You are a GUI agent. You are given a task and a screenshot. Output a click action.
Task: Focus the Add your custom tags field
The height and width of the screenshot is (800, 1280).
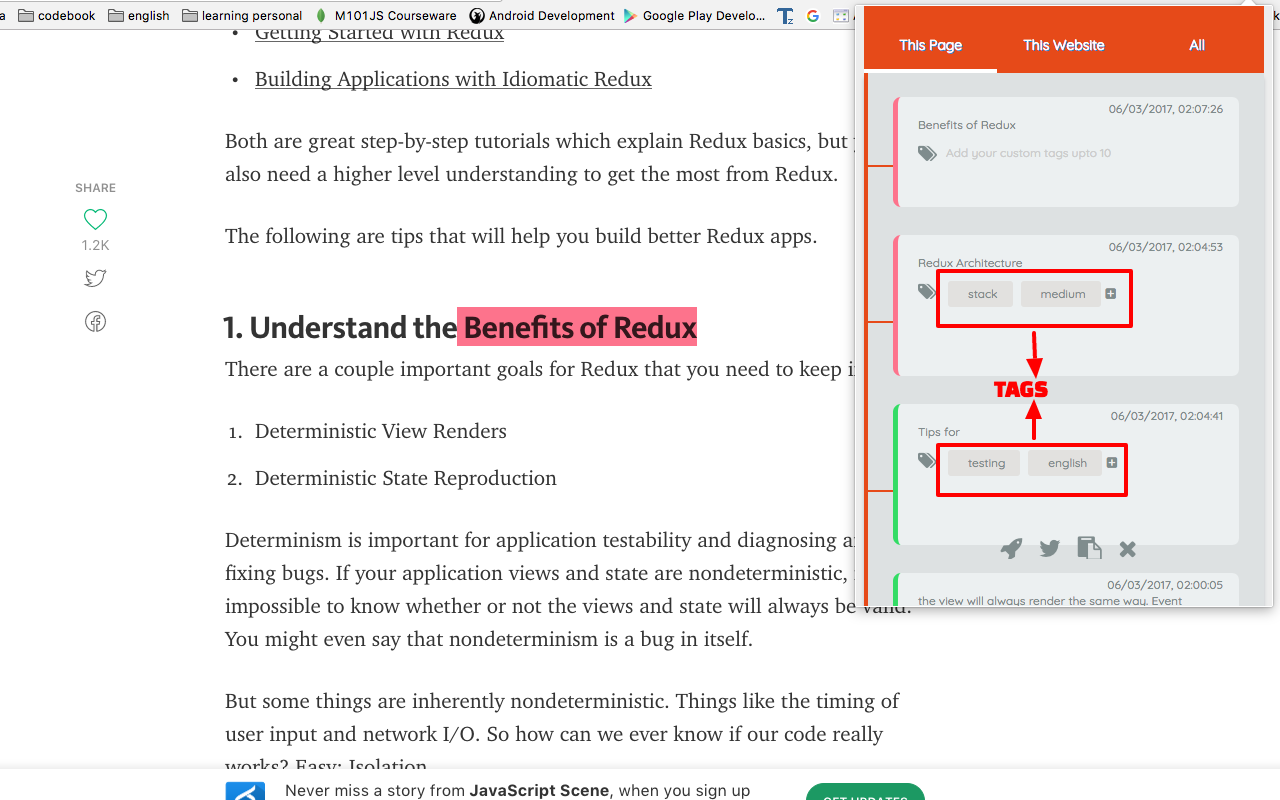1028,153
